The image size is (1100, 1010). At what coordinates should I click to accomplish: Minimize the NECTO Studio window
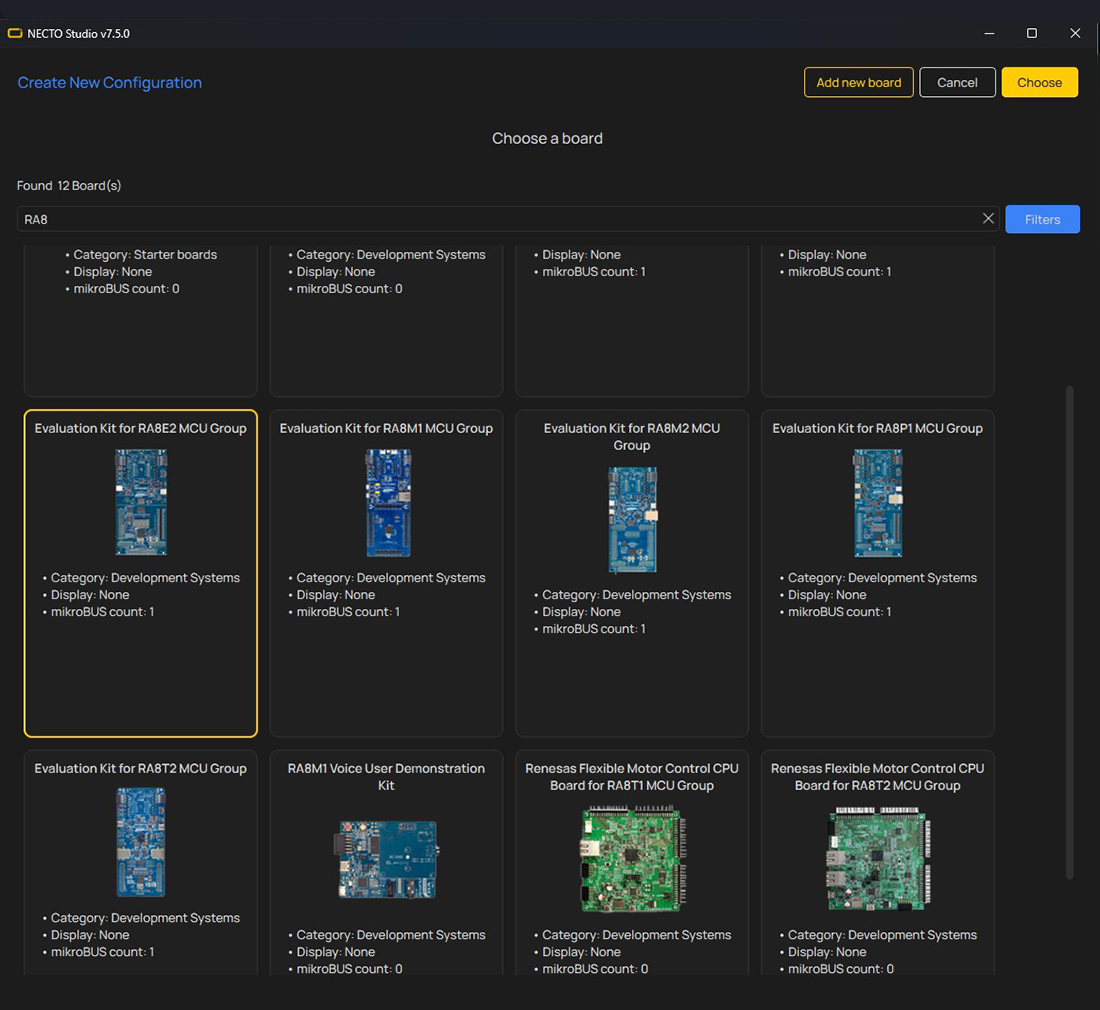tap(989, 33)
